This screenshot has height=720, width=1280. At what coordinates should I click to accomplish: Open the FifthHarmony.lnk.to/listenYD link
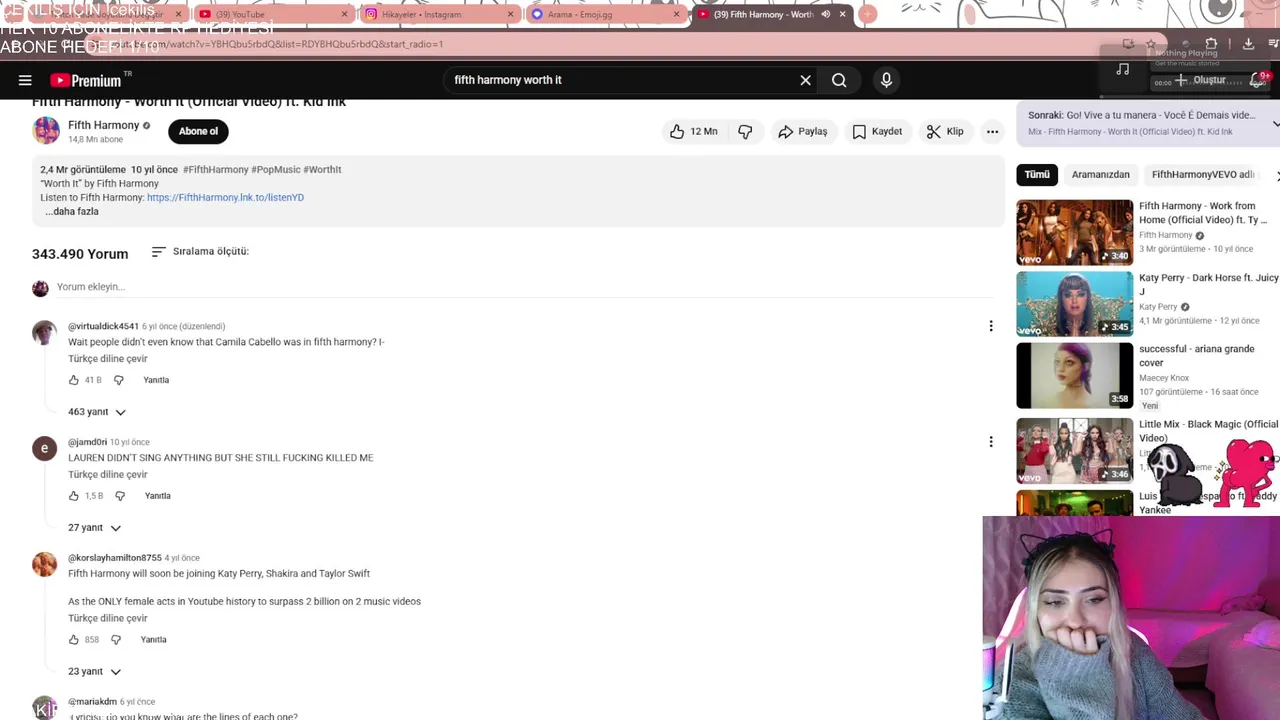[x=225, y=198]
